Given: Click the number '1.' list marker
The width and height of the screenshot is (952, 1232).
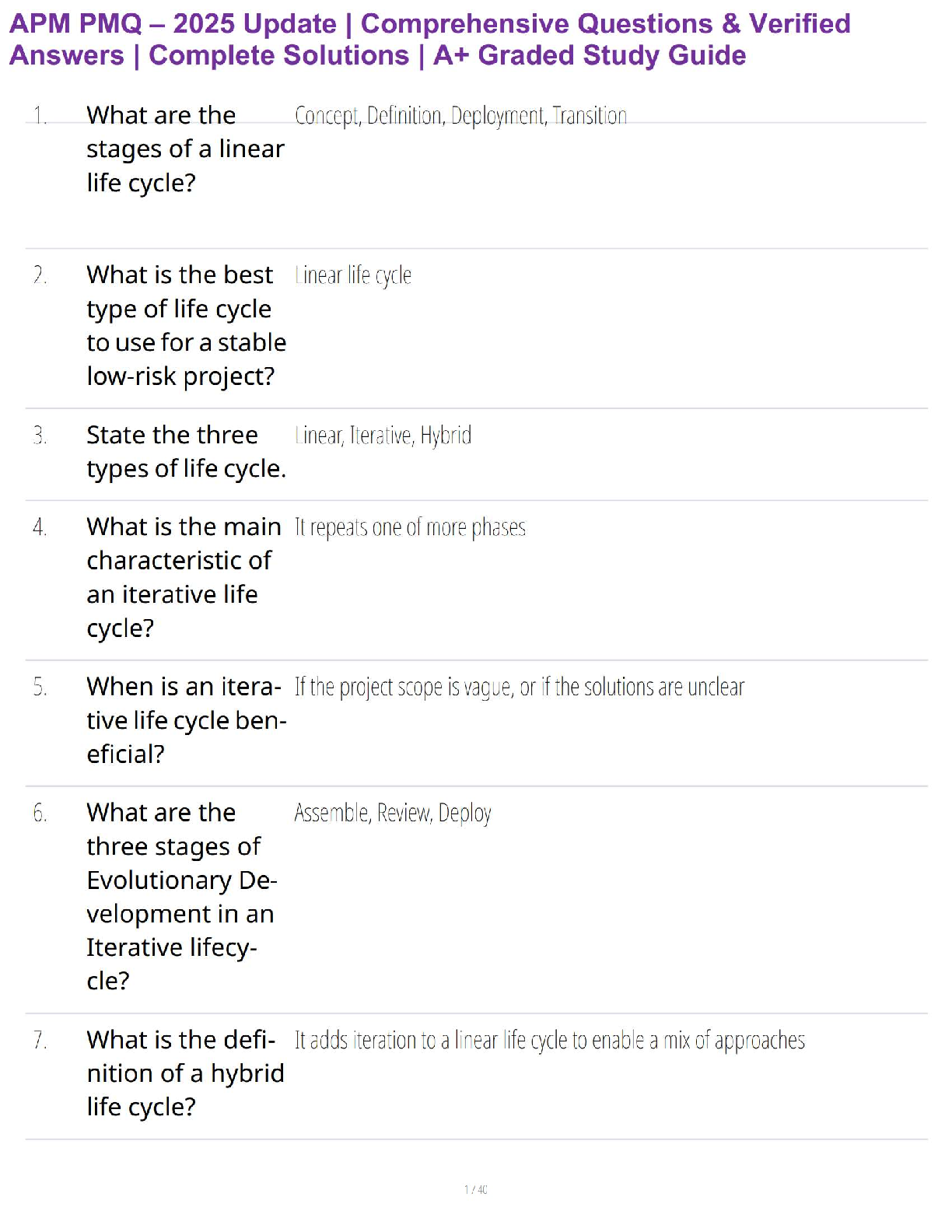Looking at the screenshot, I should (x=40, y=116).
